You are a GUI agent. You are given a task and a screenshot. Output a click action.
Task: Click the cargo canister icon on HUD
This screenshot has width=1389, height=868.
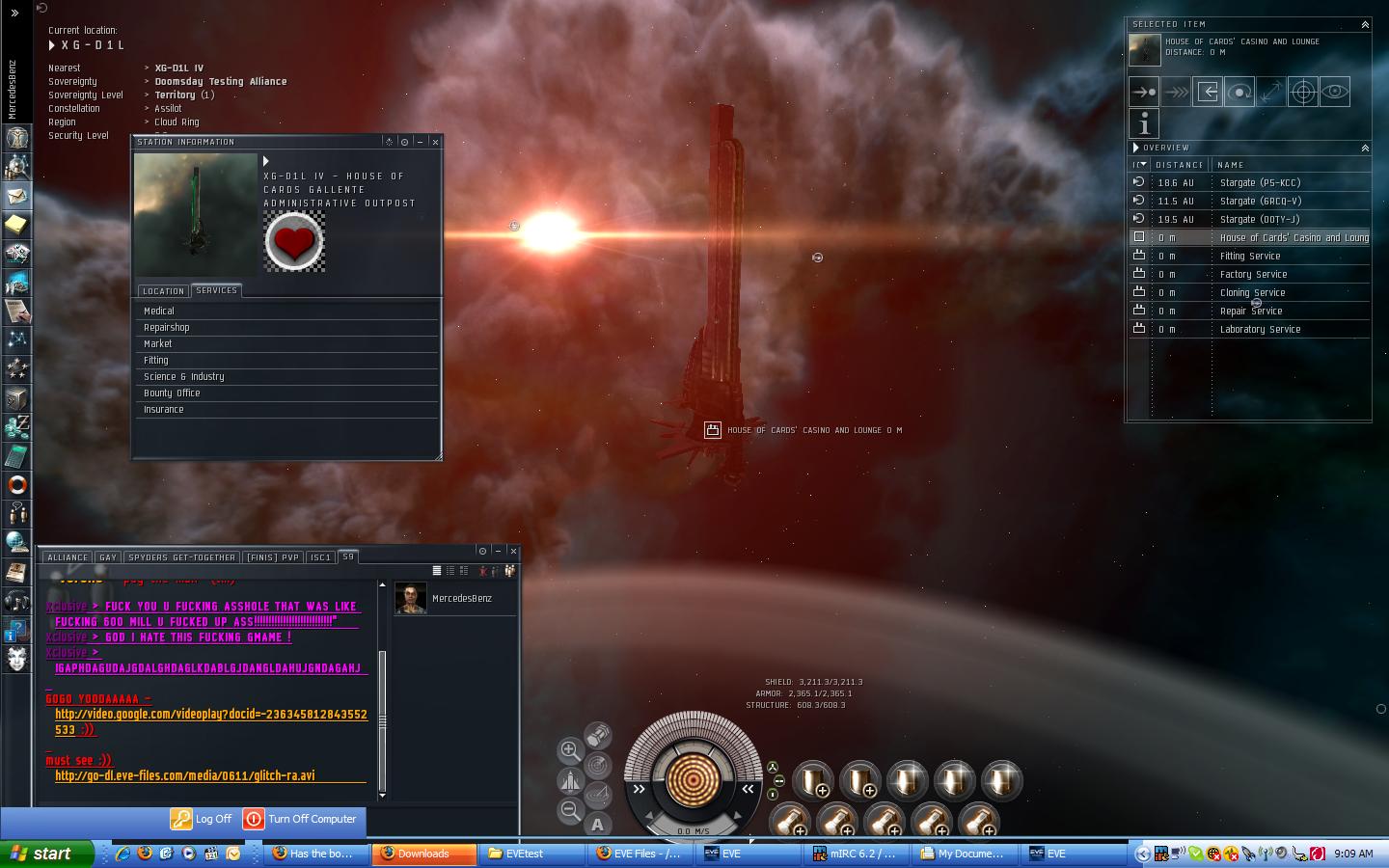(x=598, y=736)
